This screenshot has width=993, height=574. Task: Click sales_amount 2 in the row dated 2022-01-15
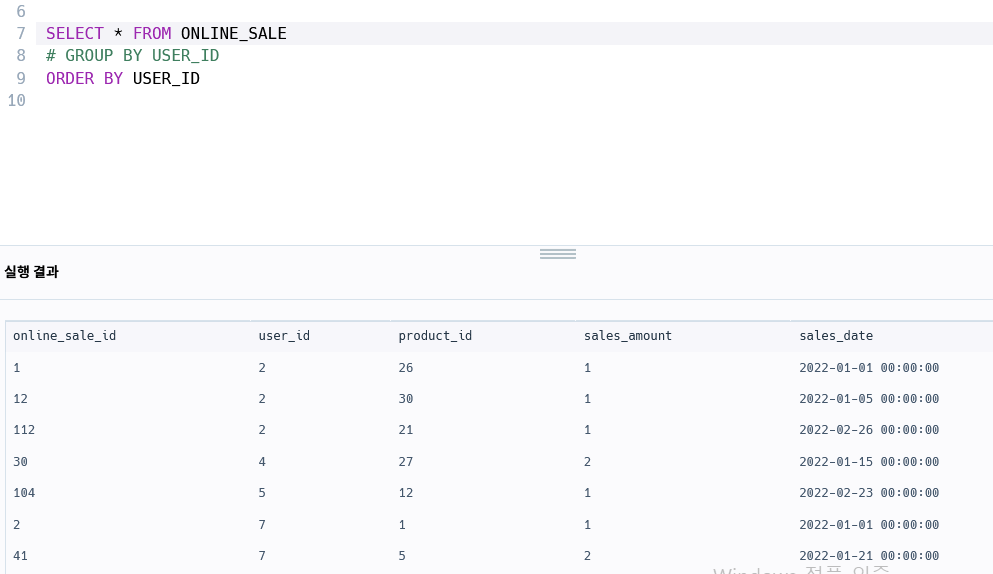tap(588, 462)
